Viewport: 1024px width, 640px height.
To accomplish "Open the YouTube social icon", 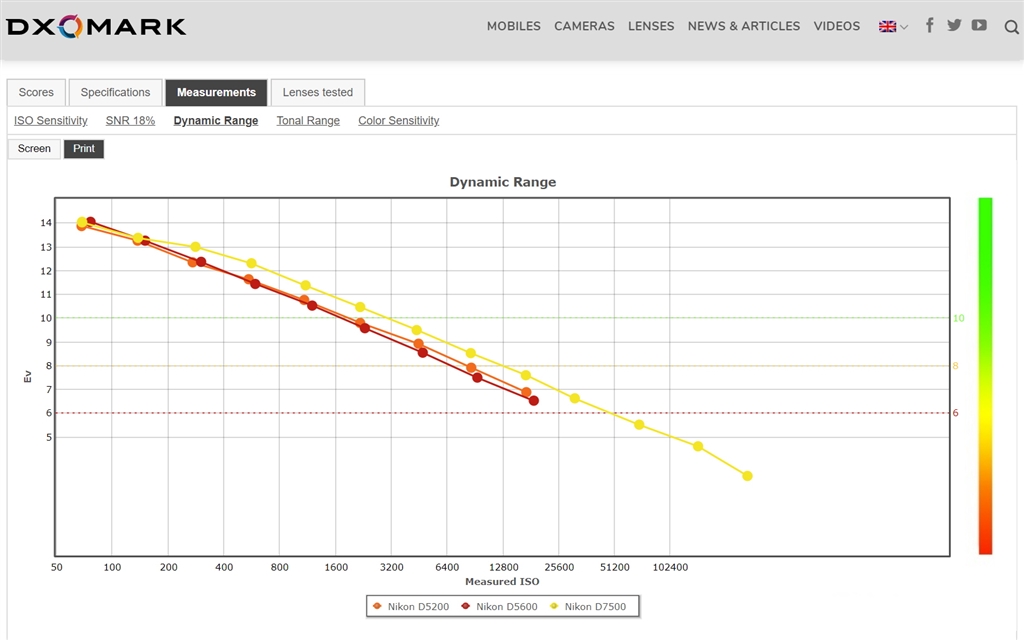I will (979, 25).
